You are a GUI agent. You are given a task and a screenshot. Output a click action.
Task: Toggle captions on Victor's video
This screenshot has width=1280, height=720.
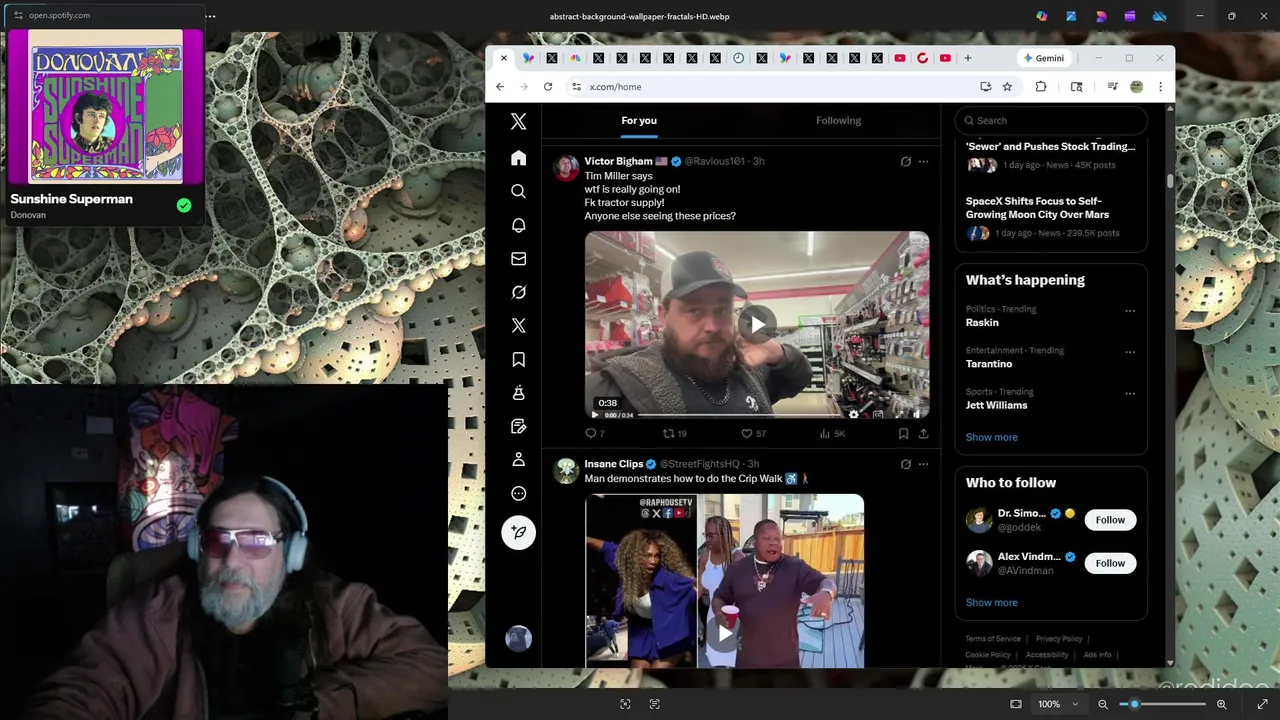(x=878, y=414)
